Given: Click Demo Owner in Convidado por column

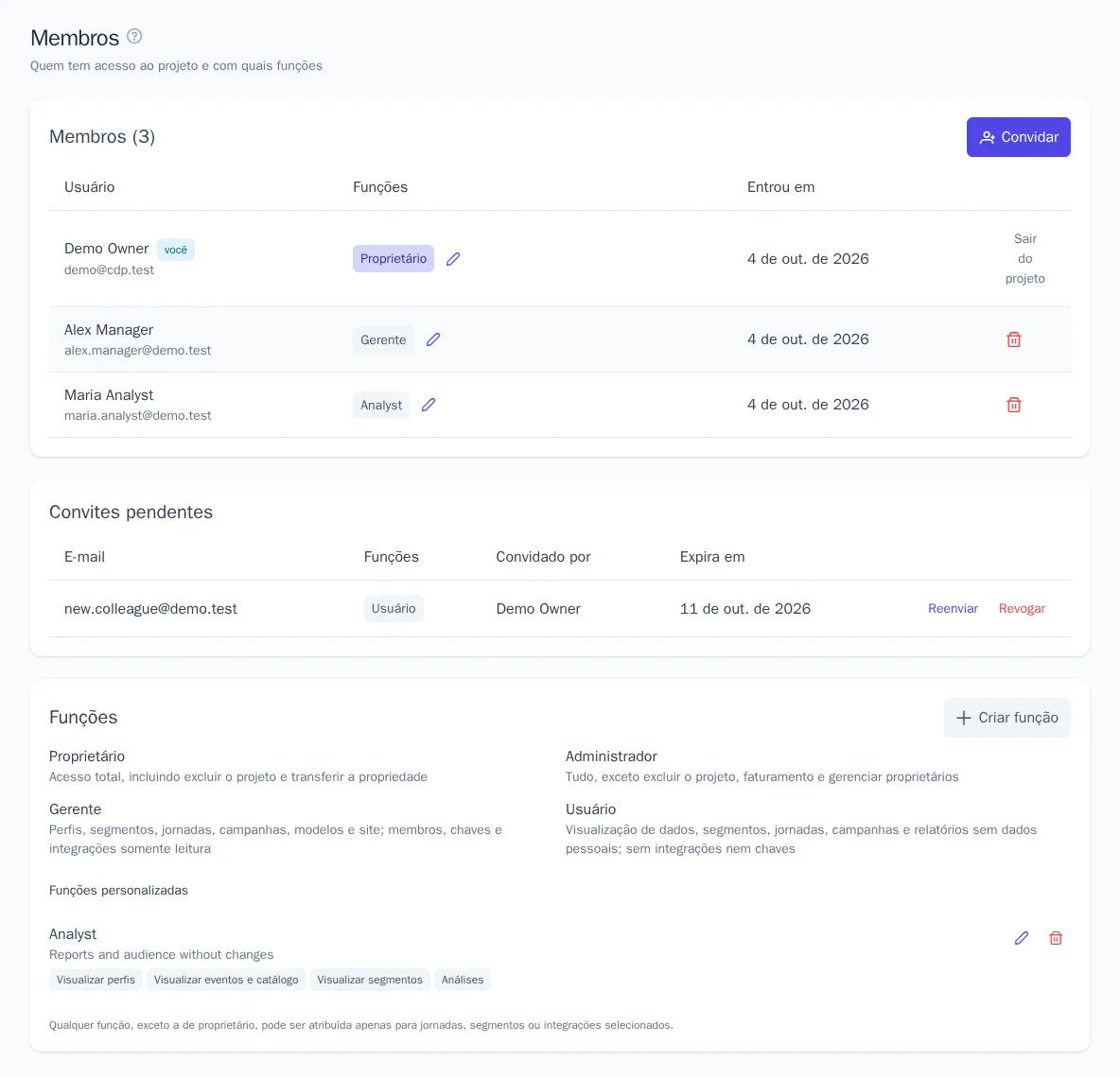Looking at the screenshot, I should 538,609.
